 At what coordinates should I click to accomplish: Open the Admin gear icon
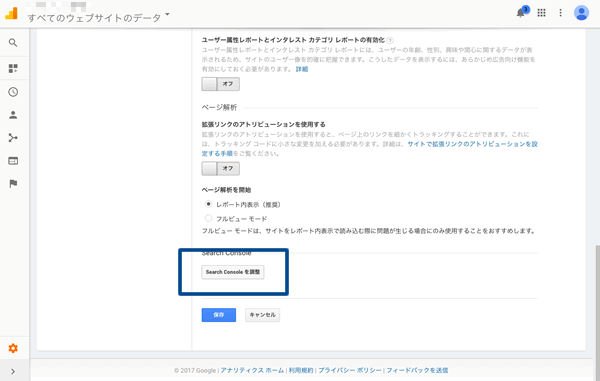click(x=13, y=348)
